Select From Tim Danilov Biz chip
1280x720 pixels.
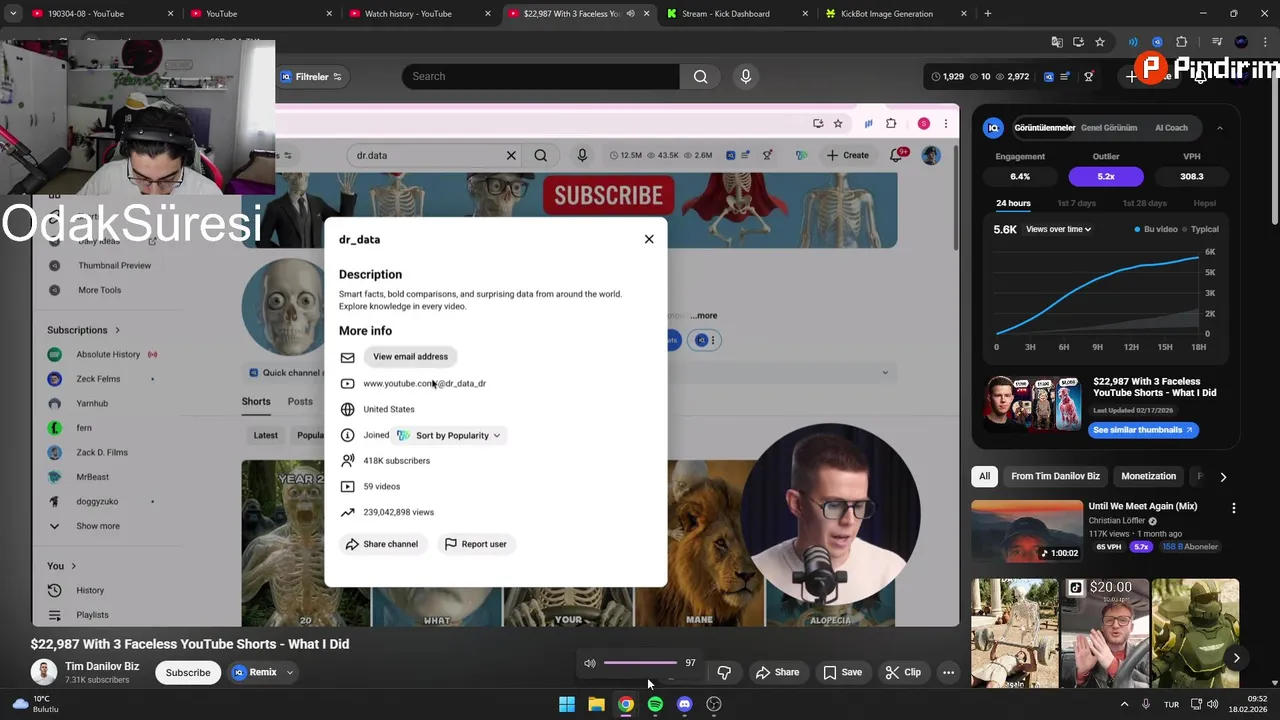tap(1055, 476)
